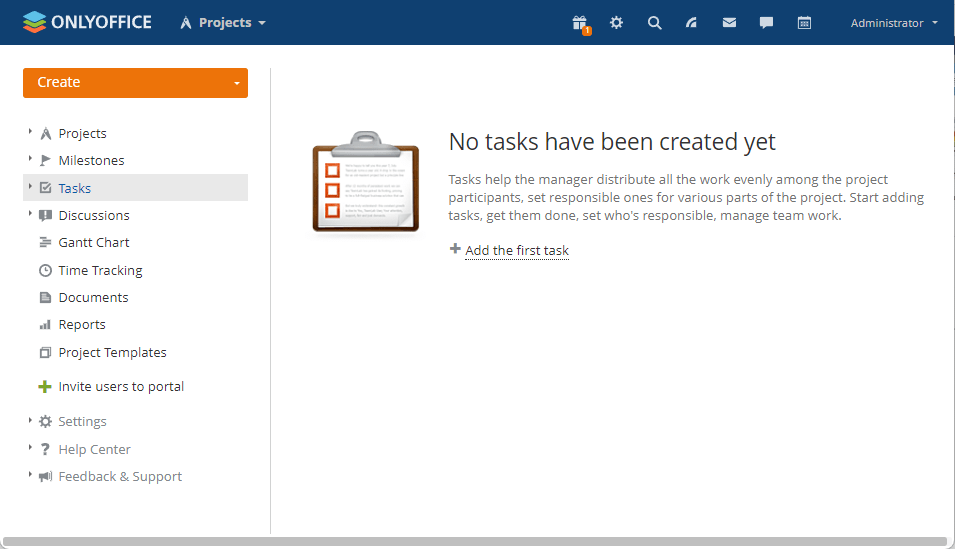
Task: Open the mail envelope icon
Action: pos(729,23)
